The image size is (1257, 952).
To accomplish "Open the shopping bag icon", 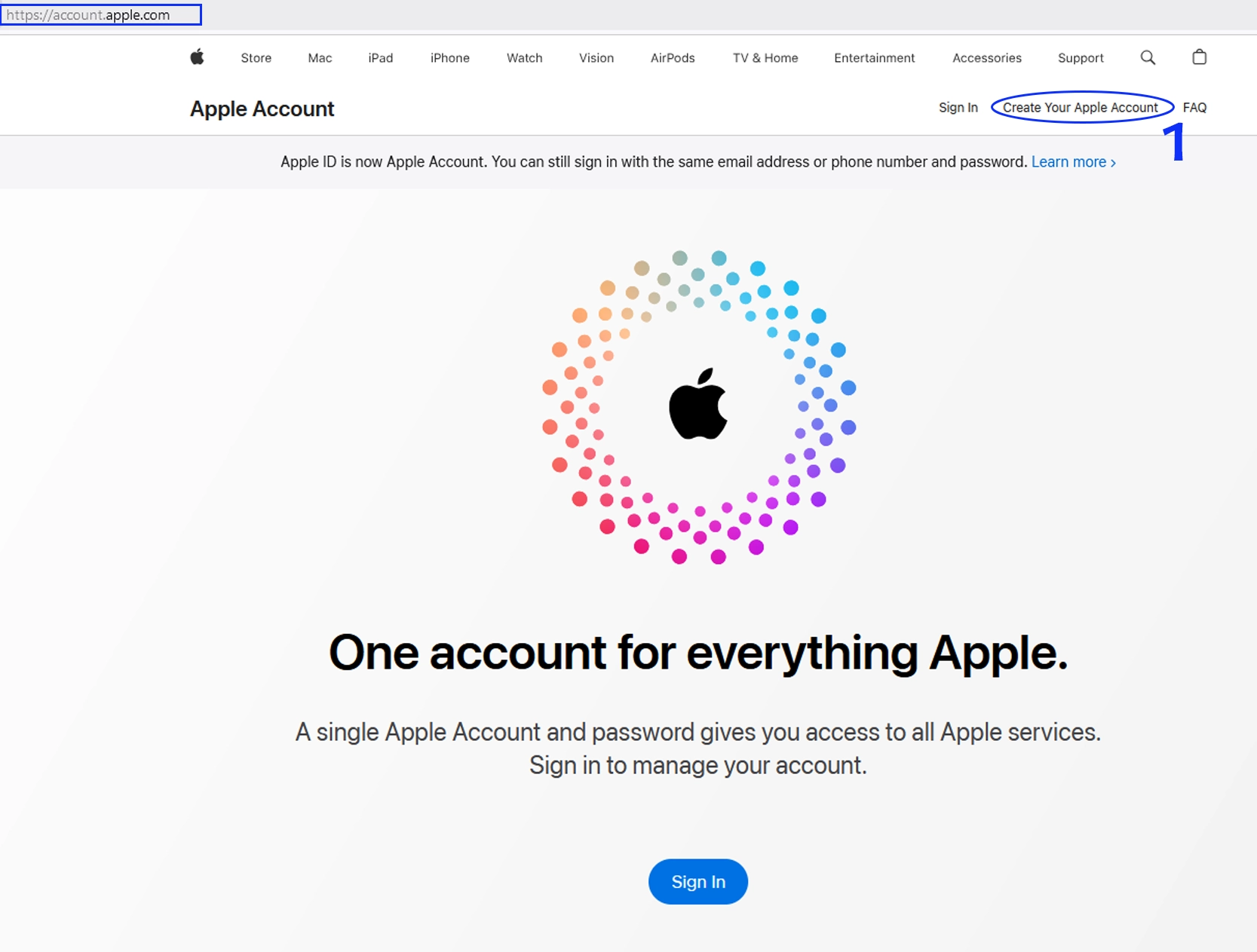I will pyautogui.click(x=1199, y=57).
